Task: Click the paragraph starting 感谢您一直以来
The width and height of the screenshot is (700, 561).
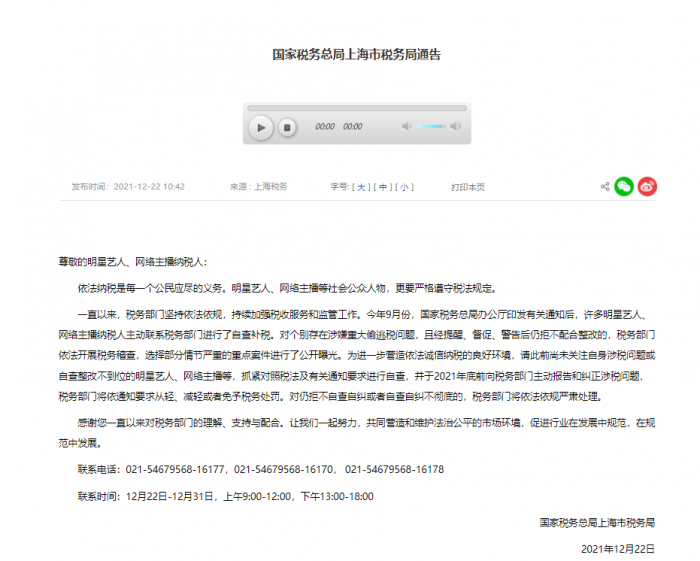Action: click(x=357, y=433)
